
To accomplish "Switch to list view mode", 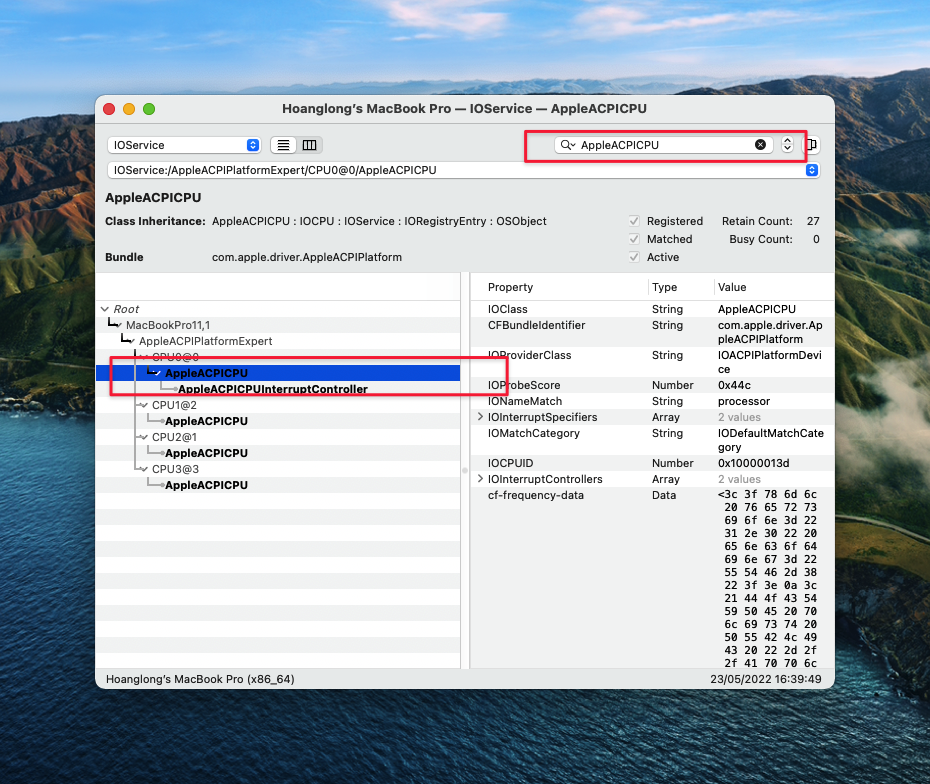I will click(284, 145).
